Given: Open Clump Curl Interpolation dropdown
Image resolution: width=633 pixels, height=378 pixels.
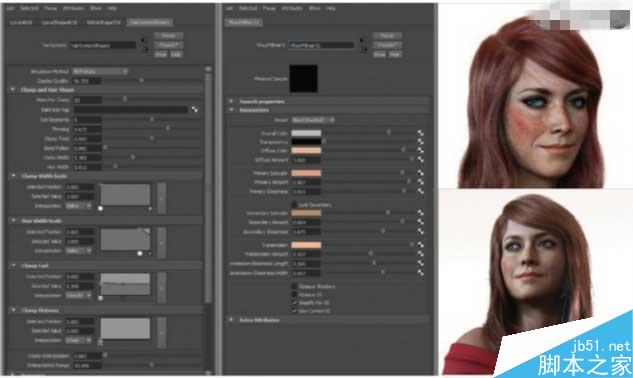Looking at the screenshot, I should [79, 296].
